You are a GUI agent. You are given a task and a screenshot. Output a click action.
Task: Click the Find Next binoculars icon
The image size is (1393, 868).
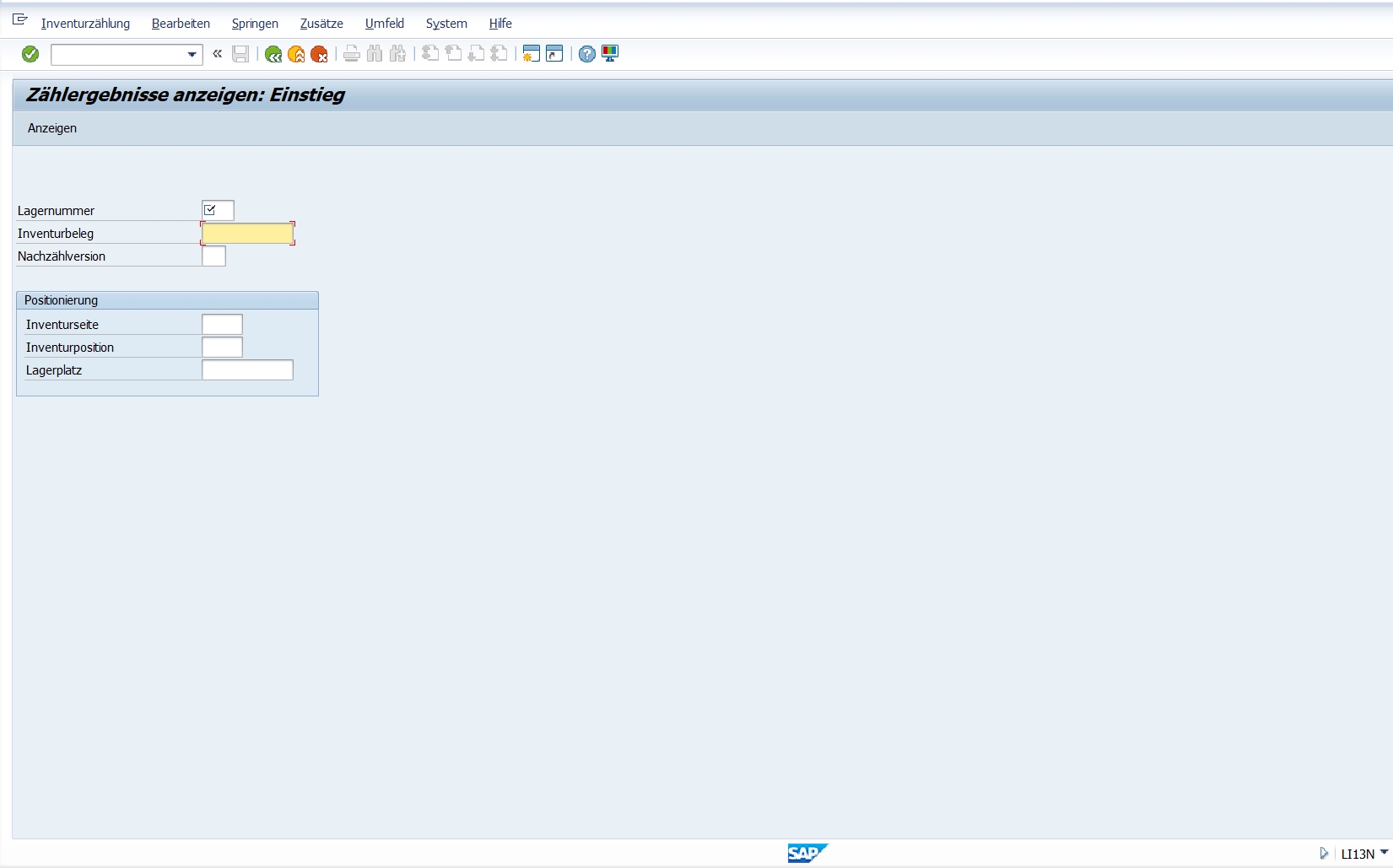[x=397, y=54]
